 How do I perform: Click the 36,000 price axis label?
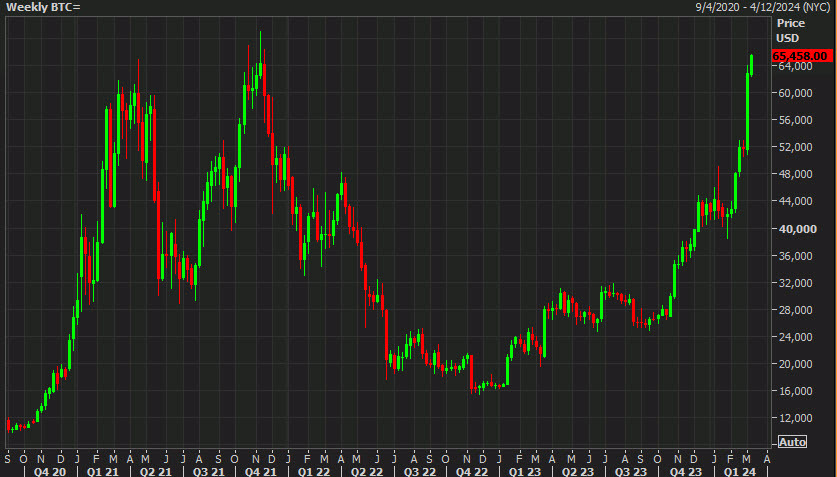pos(795,256)
